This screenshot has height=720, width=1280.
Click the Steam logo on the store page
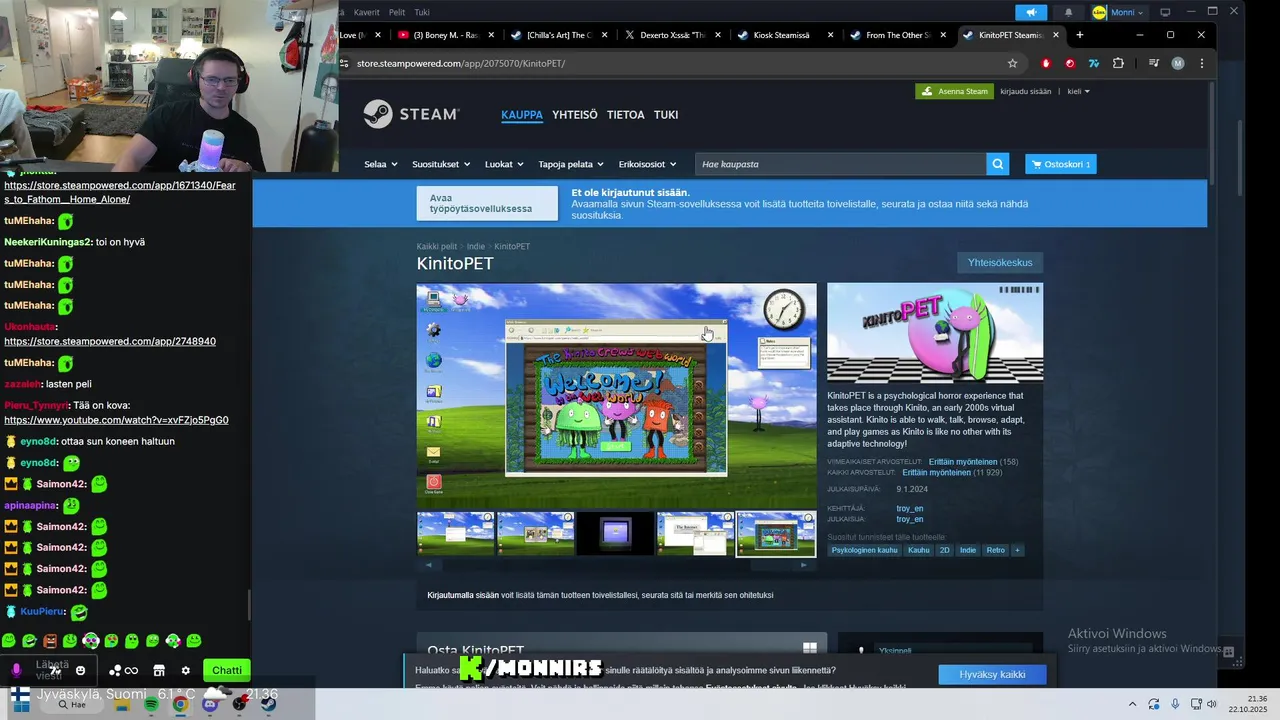coord(411,114)
